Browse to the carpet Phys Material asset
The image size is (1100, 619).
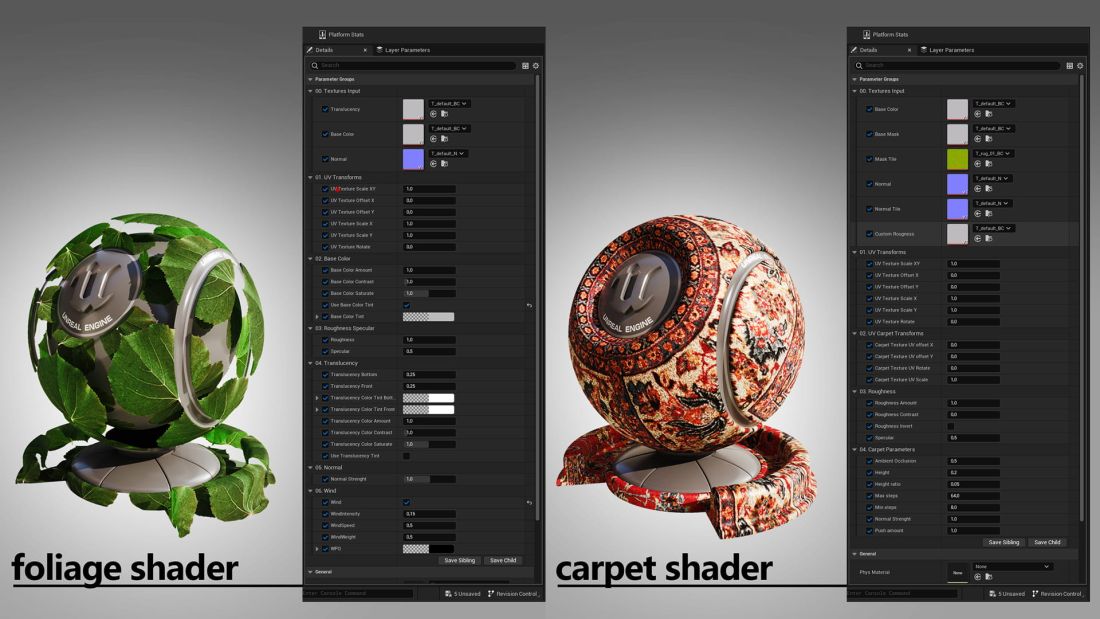(988, 577)
